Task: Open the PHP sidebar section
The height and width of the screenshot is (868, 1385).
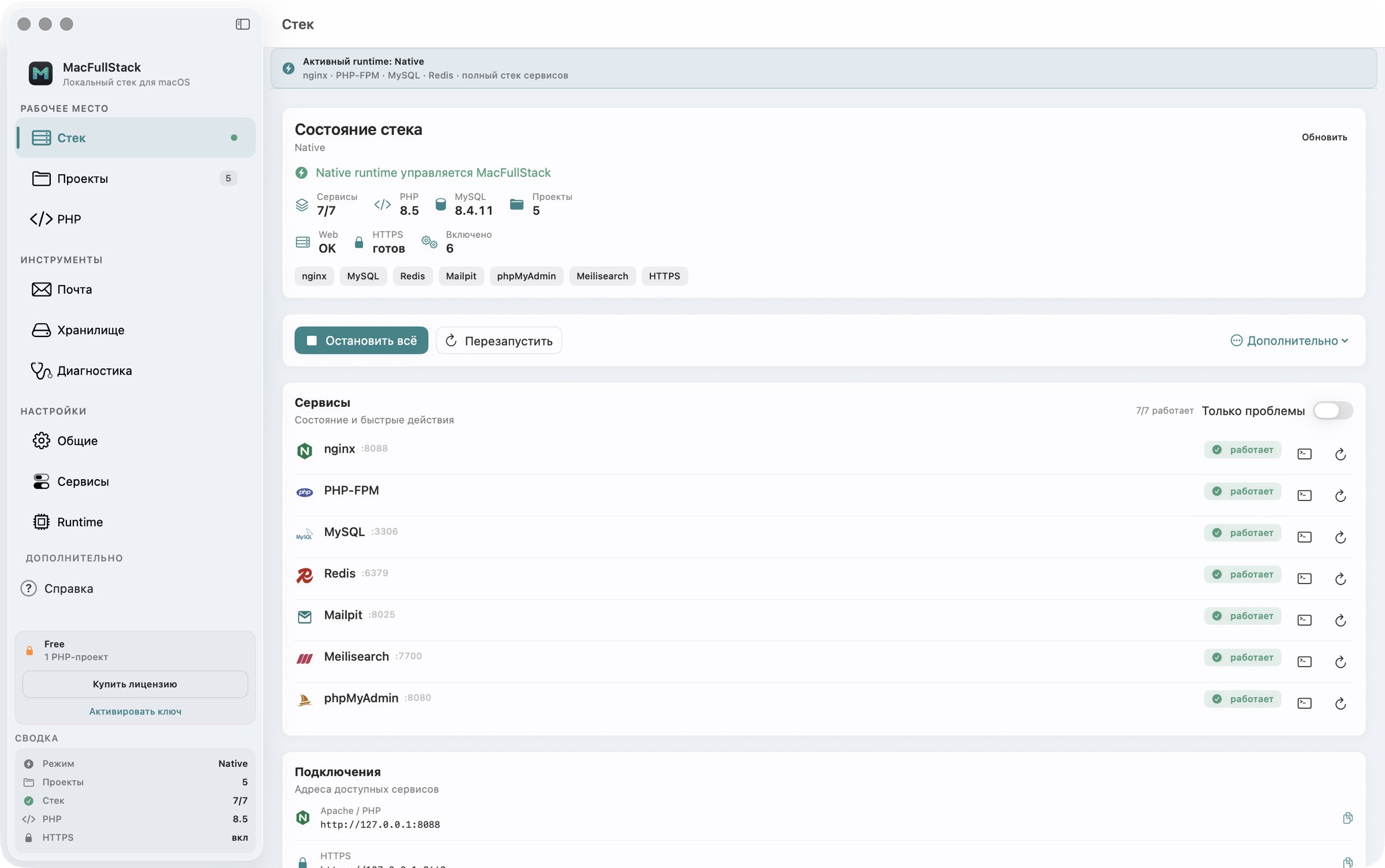Action: click(135, 219)
